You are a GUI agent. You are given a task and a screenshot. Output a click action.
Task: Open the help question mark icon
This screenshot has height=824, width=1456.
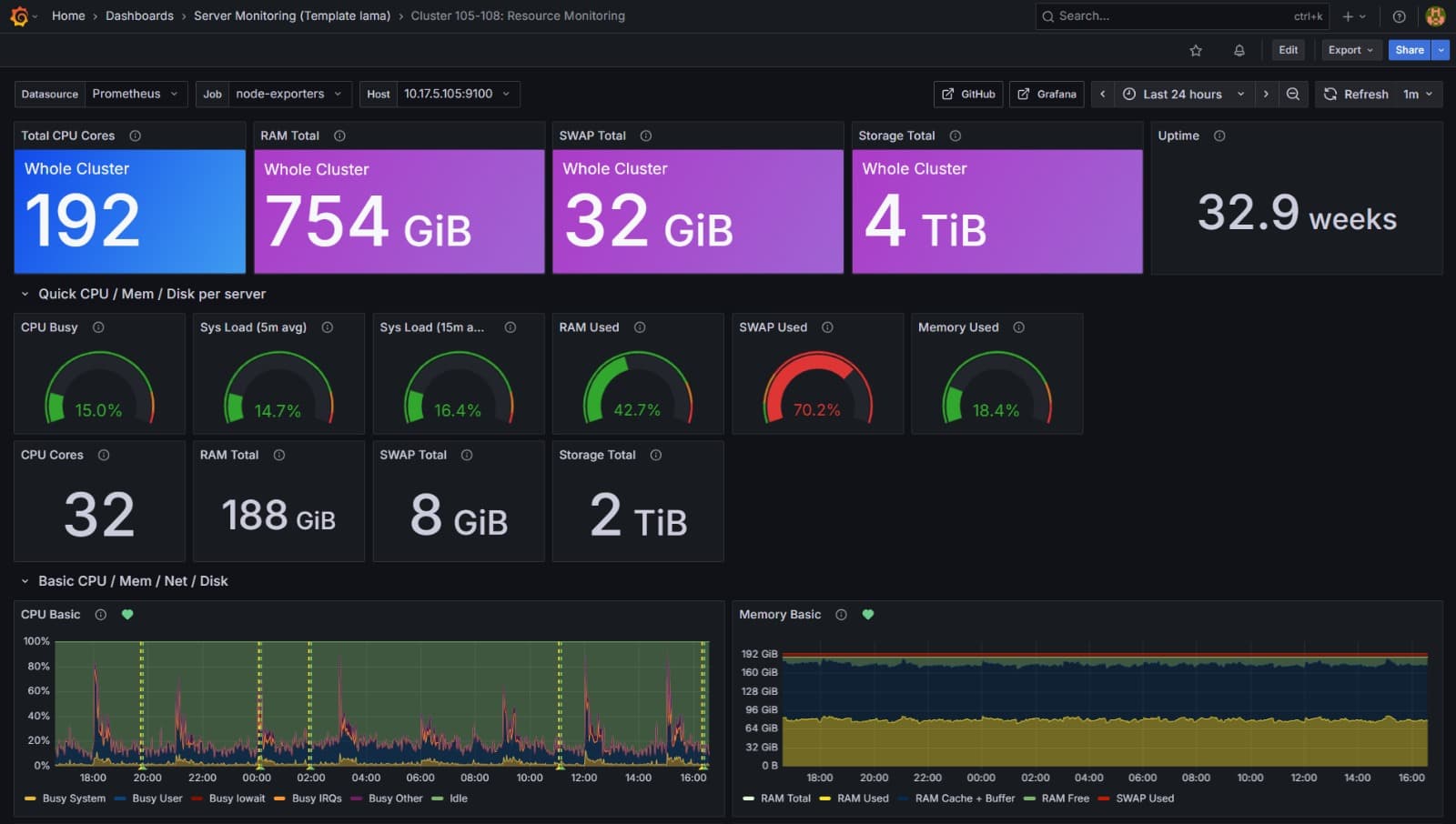coord(1399,16)
